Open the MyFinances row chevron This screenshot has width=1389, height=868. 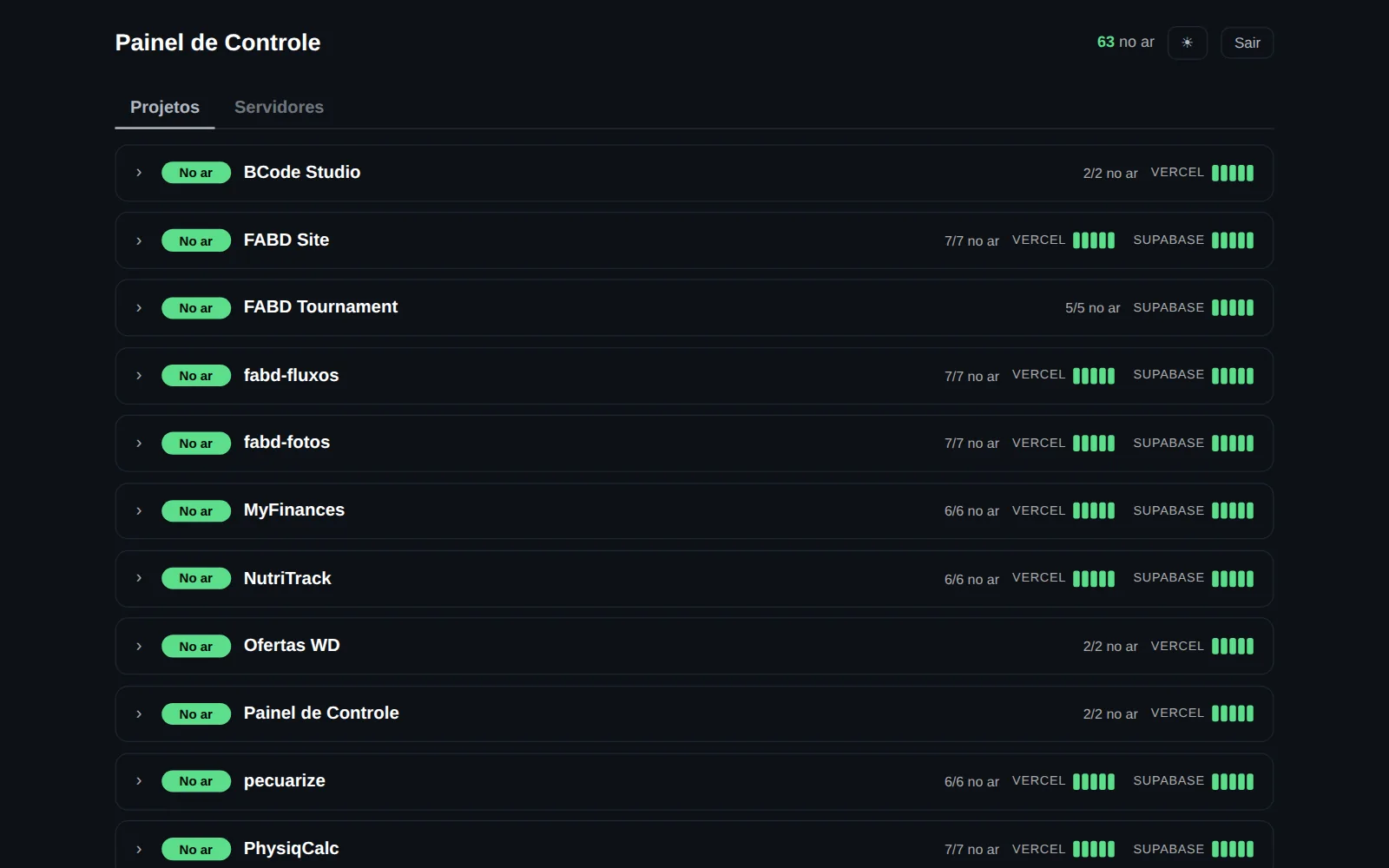click(139, 510)
